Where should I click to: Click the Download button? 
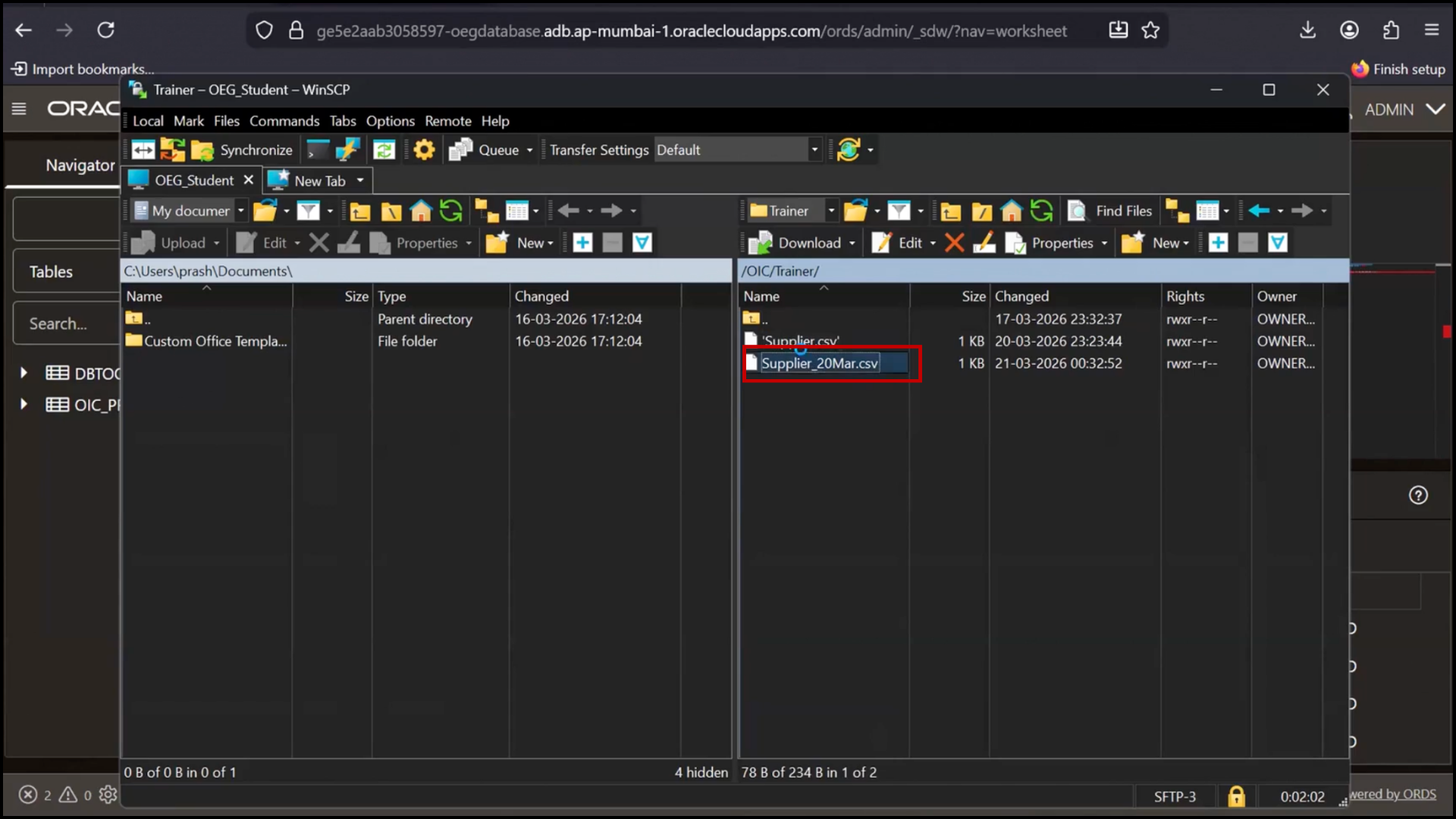[795, 243]
